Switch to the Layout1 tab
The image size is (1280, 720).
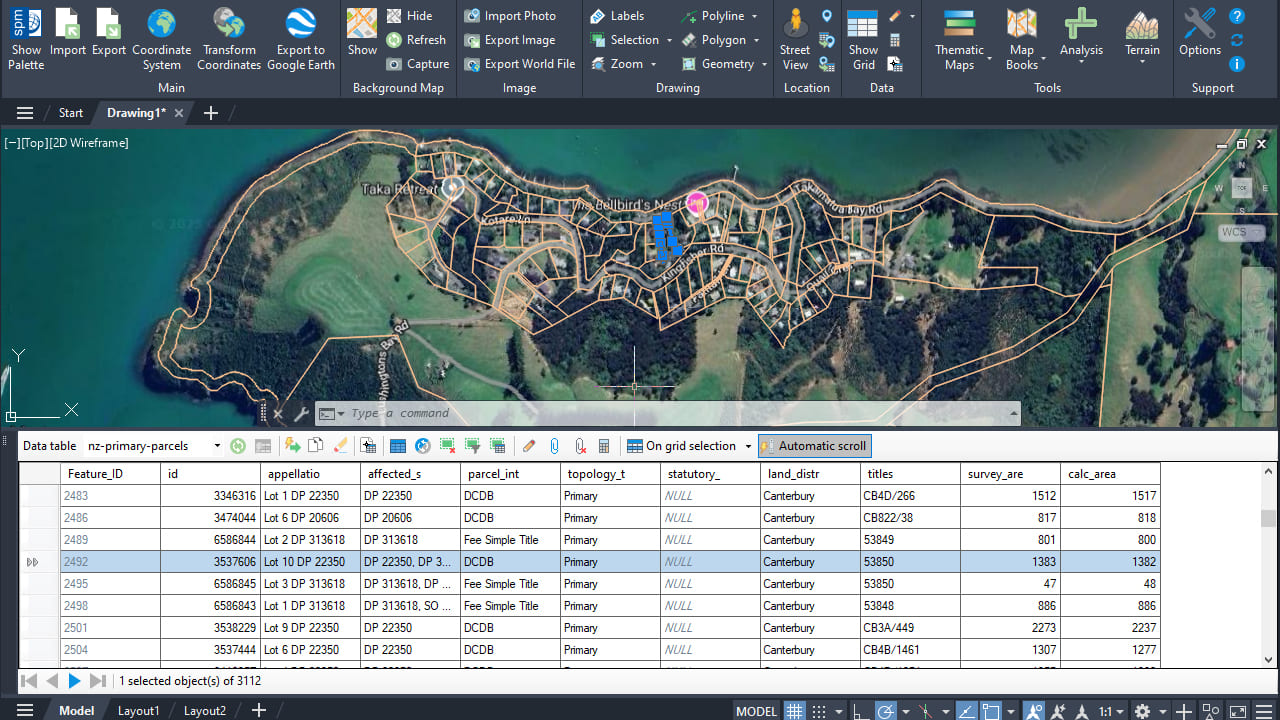click(138, 711)
